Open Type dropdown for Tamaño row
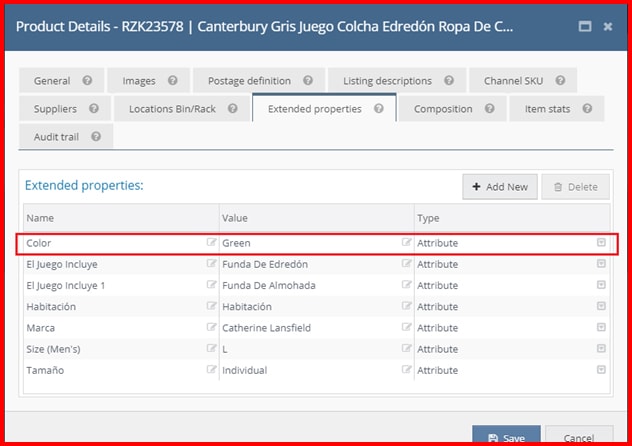 tap(601, 369)
